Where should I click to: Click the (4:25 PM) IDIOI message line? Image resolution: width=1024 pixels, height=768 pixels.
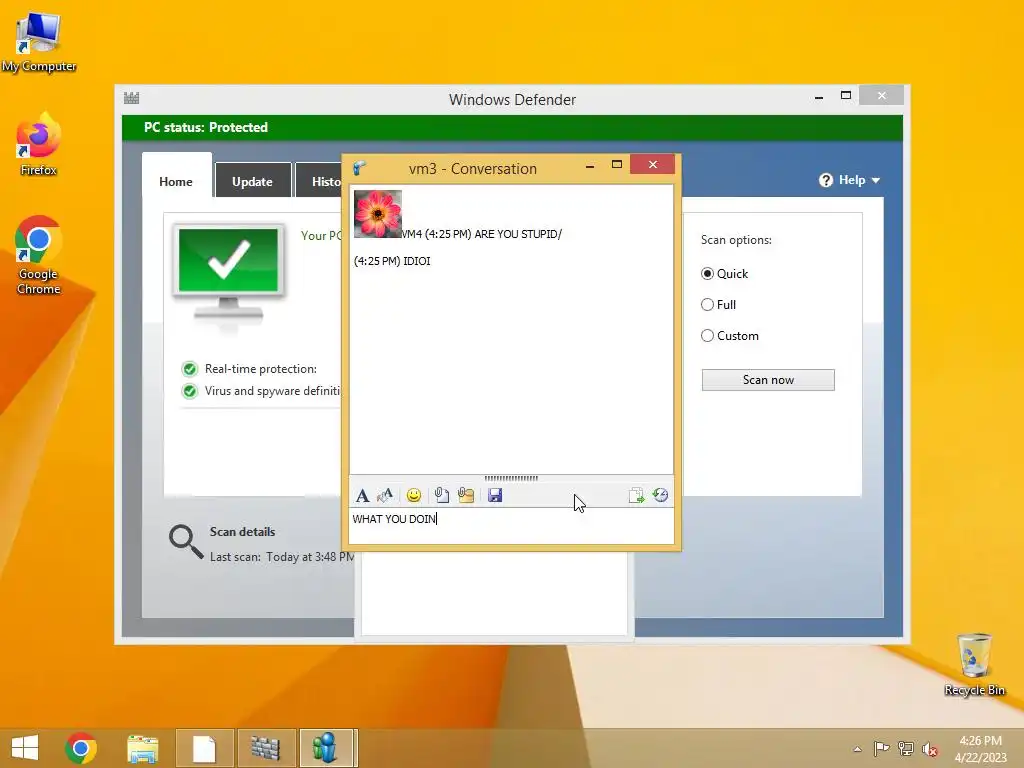(x=392, y=261)
